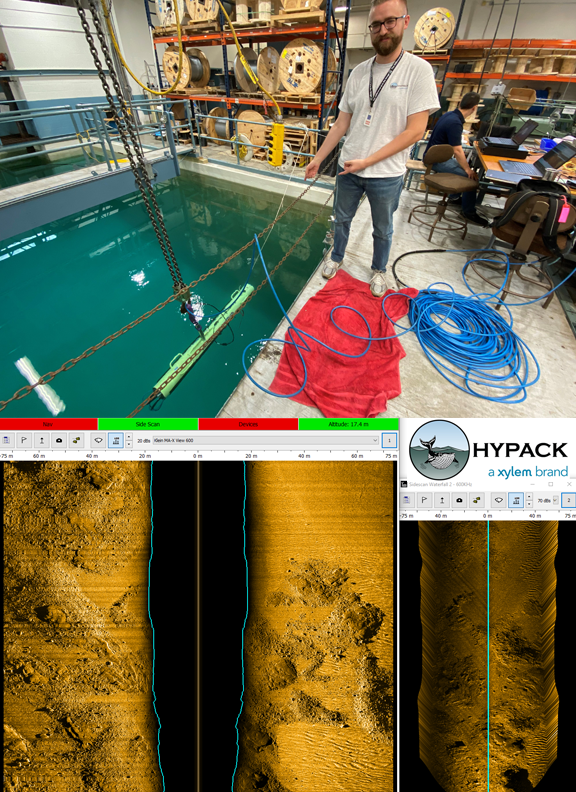This screenshot has height=792, width=576.
Task: Click the right-channel sonar image in the main waterfall
Action: (x=318, y=626)
